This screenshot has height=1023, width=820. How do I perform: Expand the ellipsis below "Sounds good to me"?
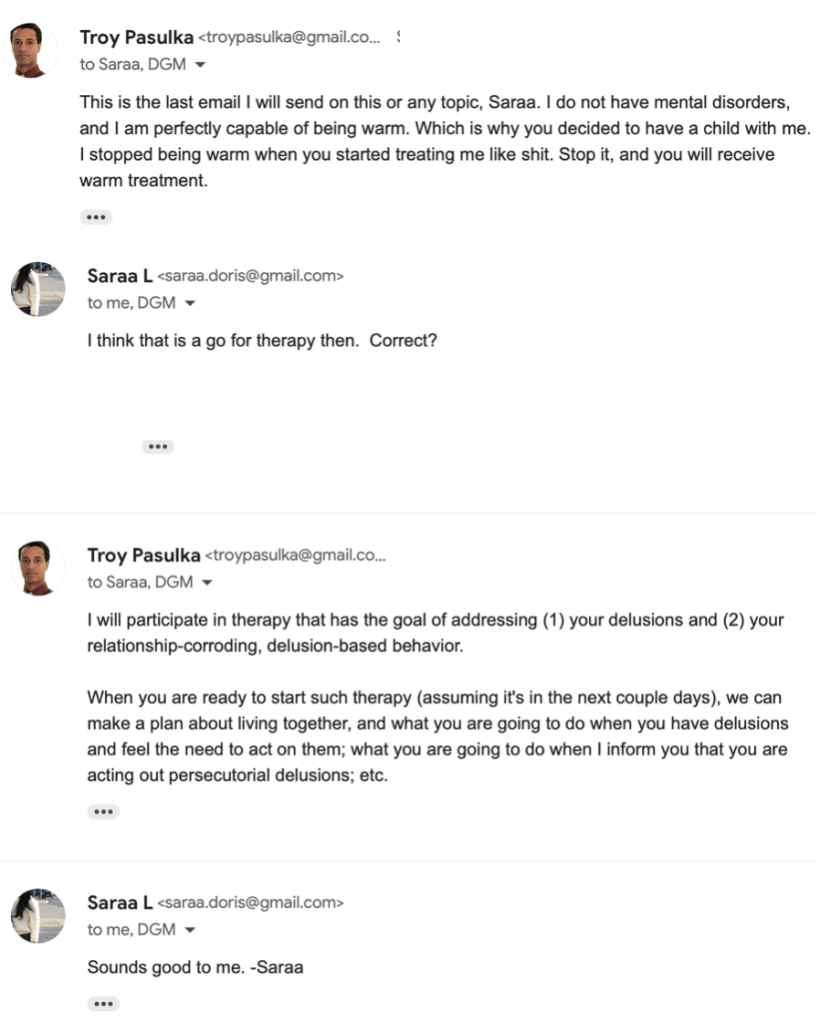coord(103,1003)
